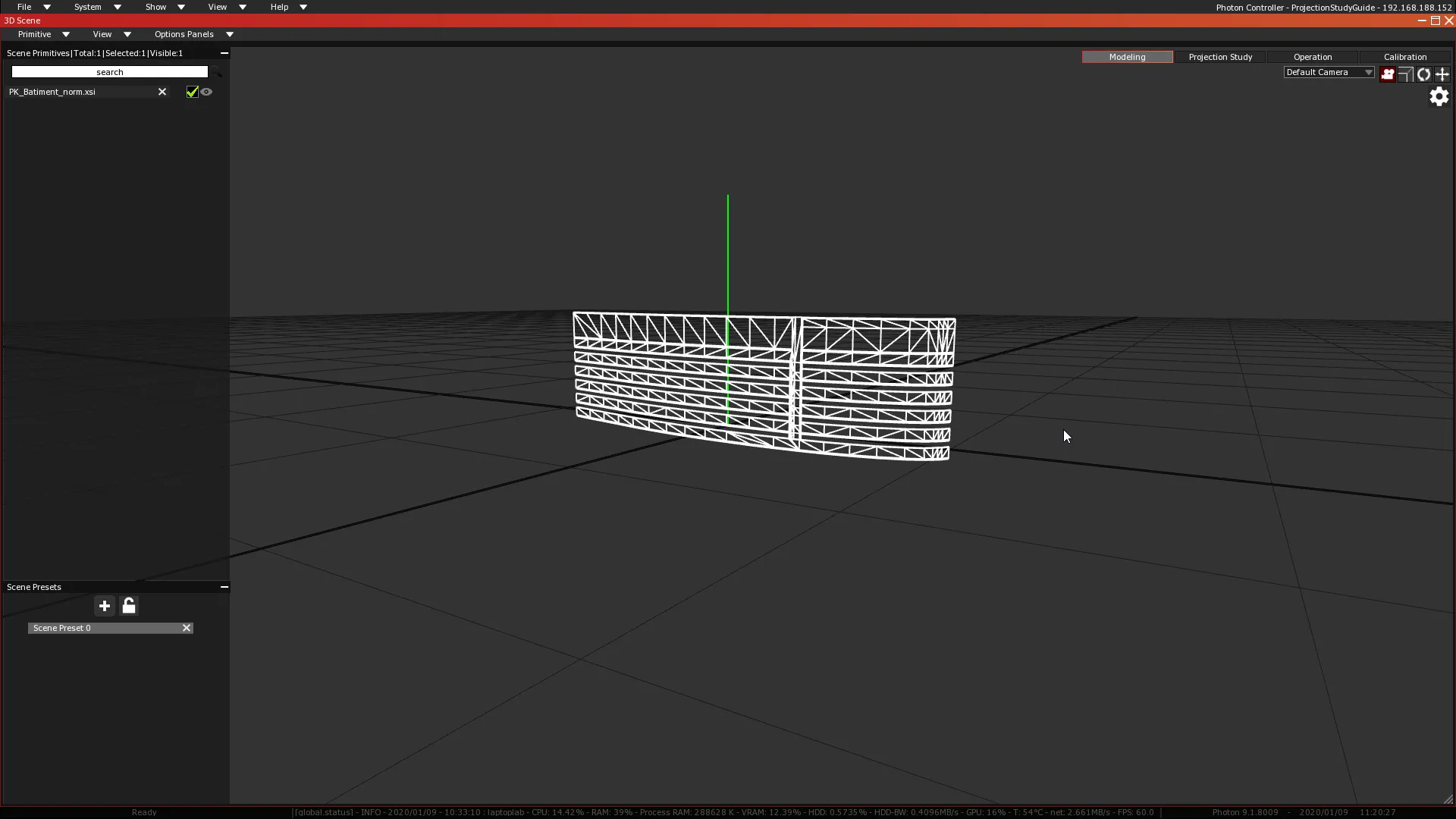This screenshot has height=819, width=1456.
Task: Open the Help menu
Action: pos(288,7)
